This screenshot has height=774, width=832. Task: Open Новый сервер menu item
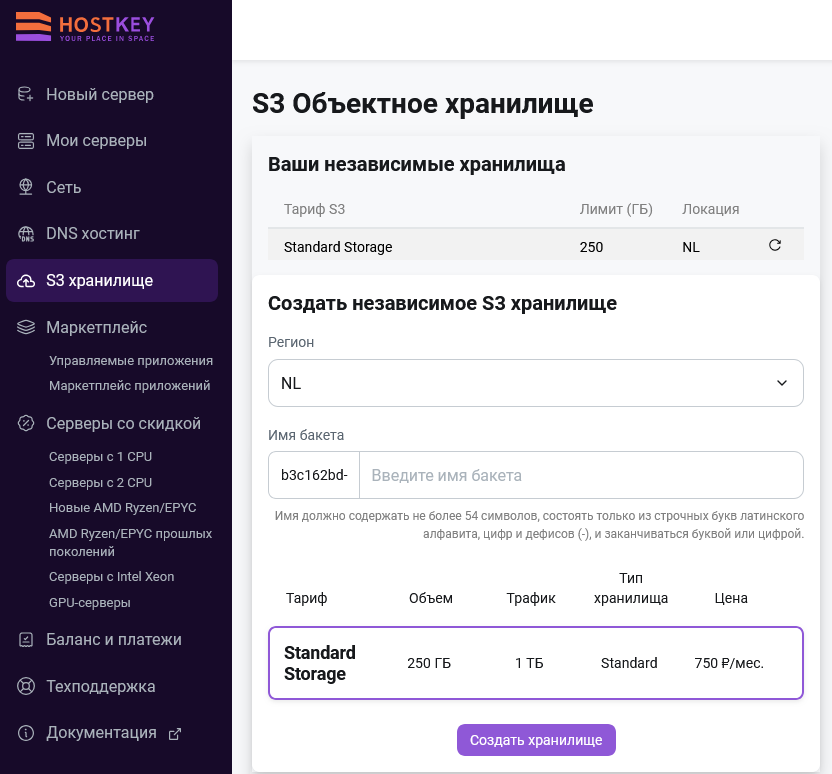coord(100,94)
